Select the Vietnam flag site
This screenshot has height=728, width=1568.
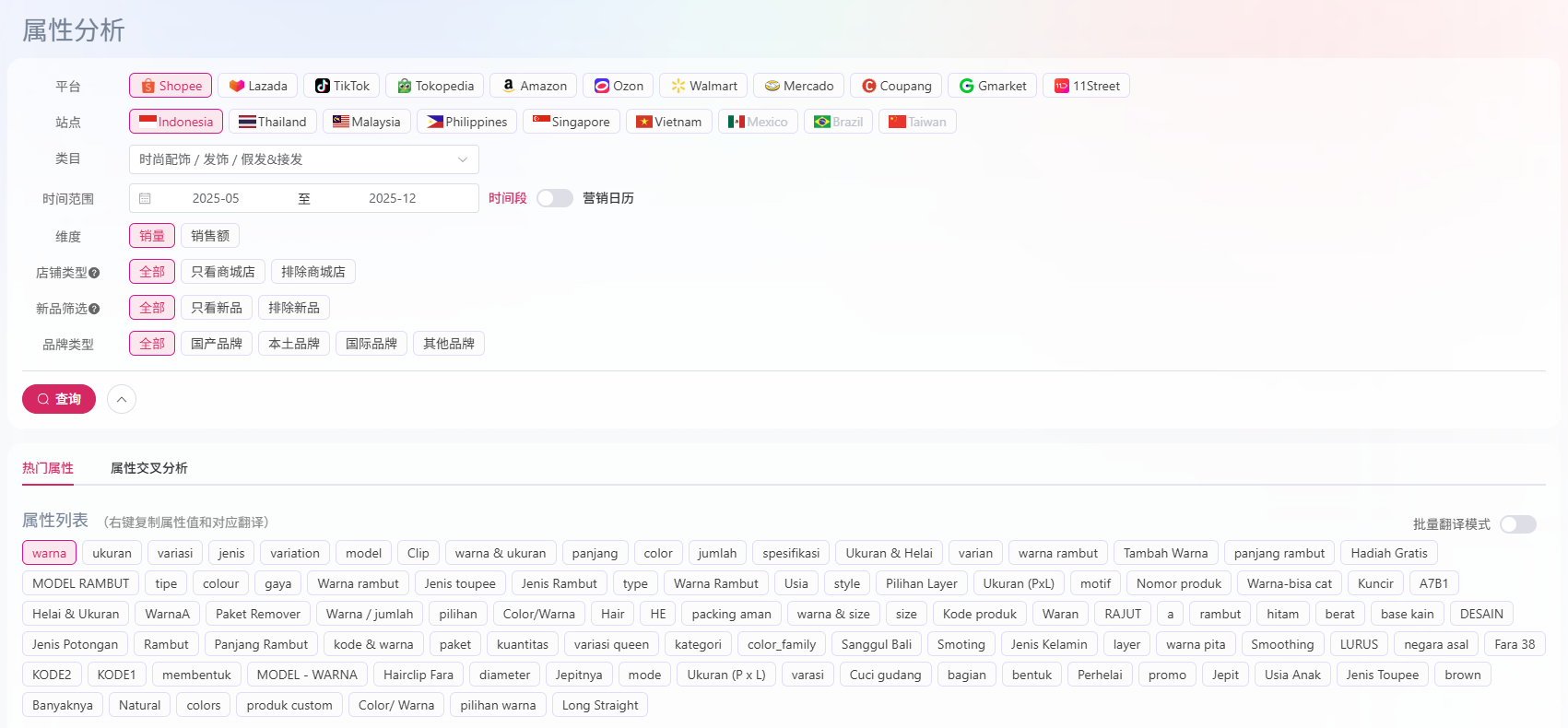[644, 122]
